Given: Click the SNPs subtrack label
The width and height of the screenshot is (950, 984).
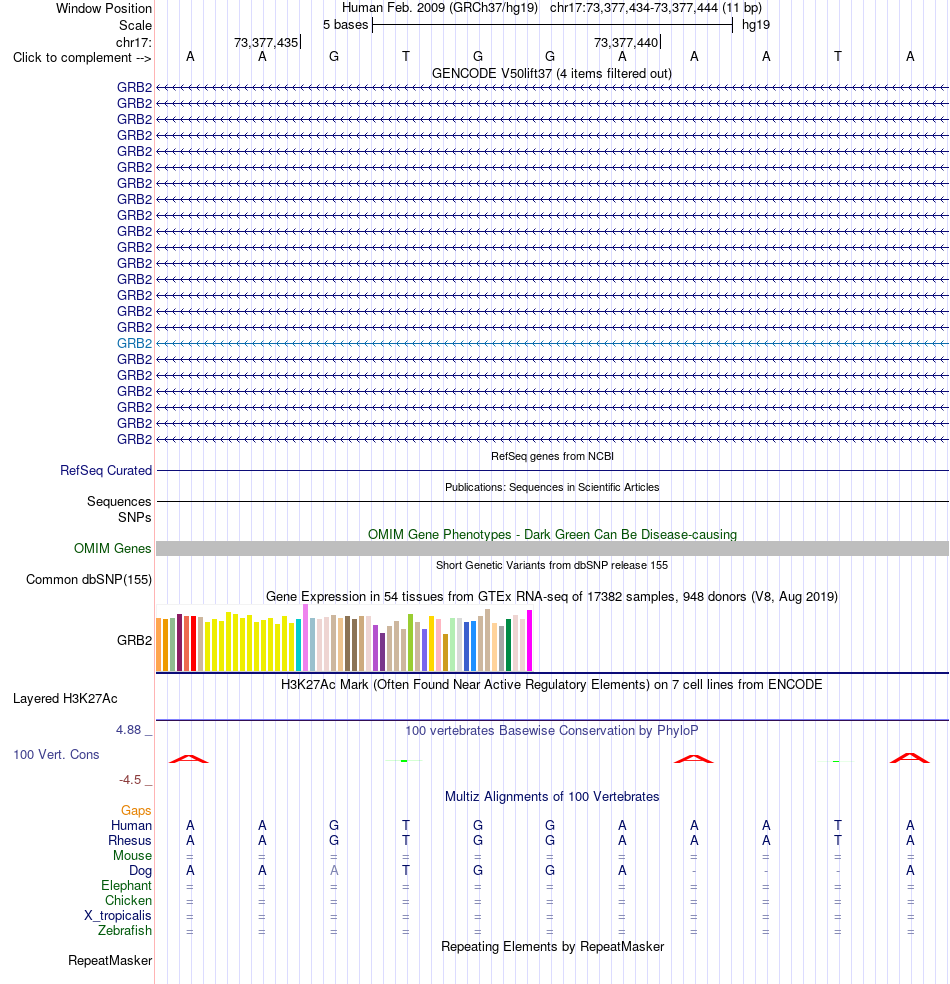Looking at the screenshot, I should (135, 517).
